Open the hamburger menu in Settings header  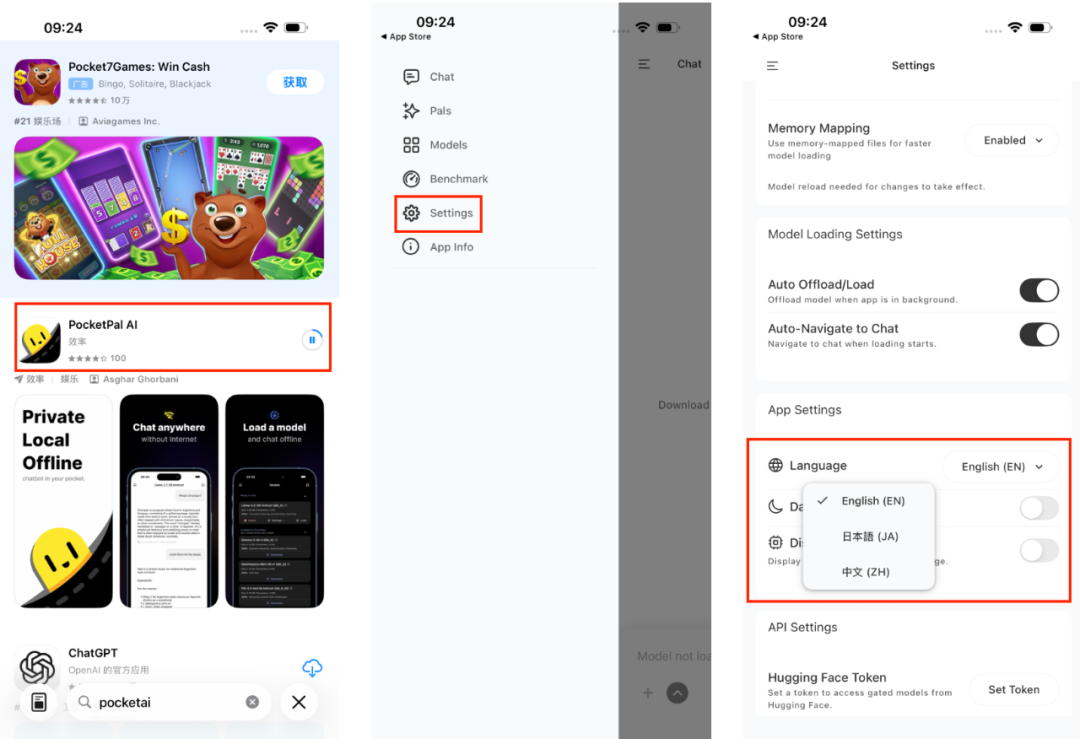[772, 66]
